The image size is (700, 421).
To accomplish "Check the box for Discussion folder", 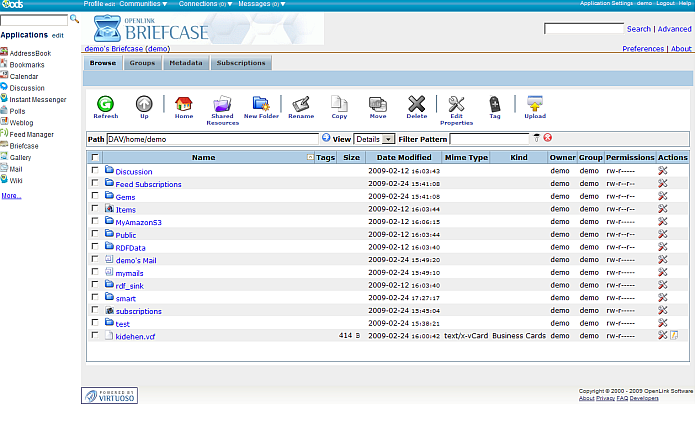I will tap(95, 171).
